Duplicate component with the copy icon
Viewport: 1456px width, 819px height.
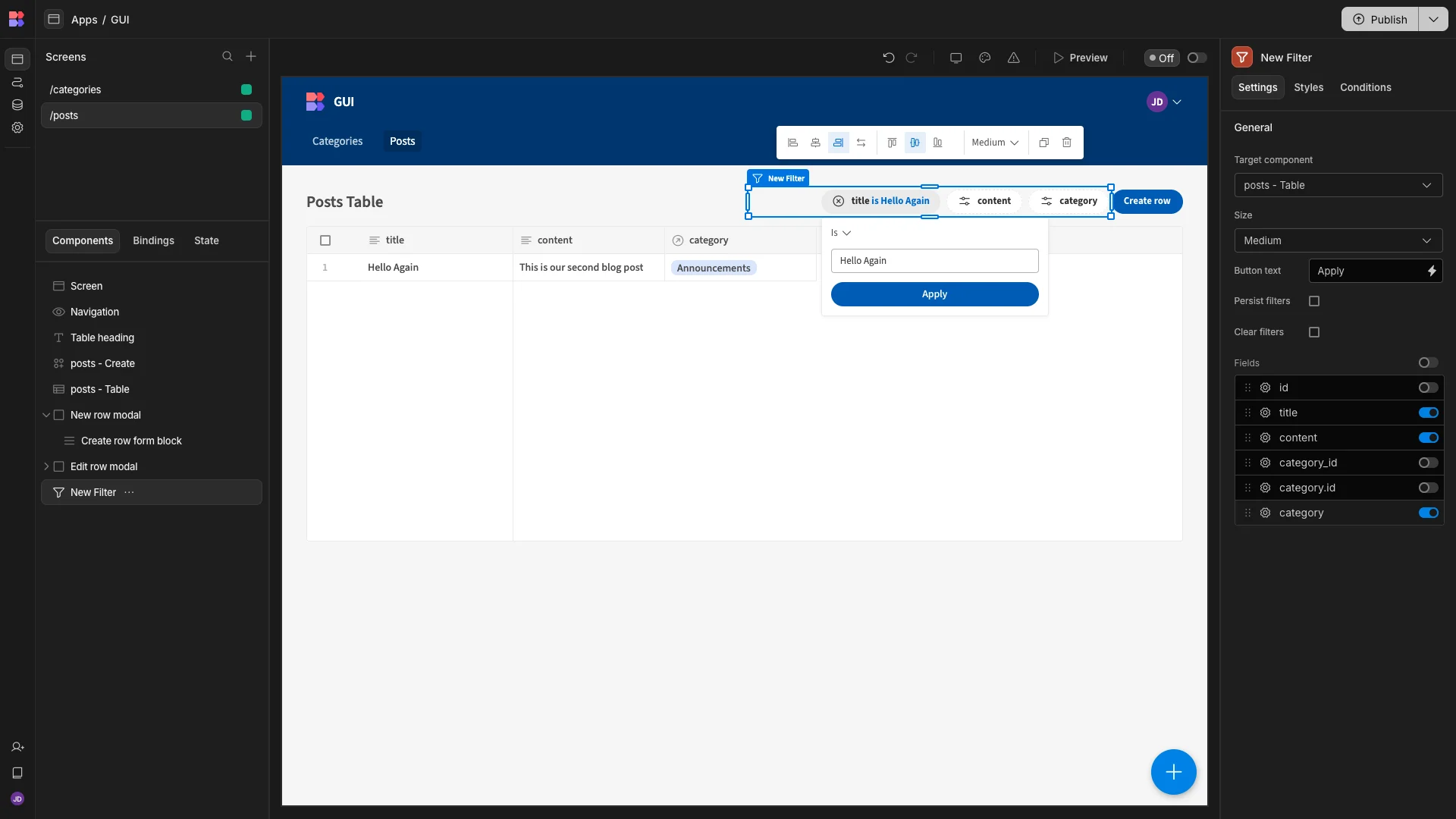pyautogui.click(x=1043, y=143)
